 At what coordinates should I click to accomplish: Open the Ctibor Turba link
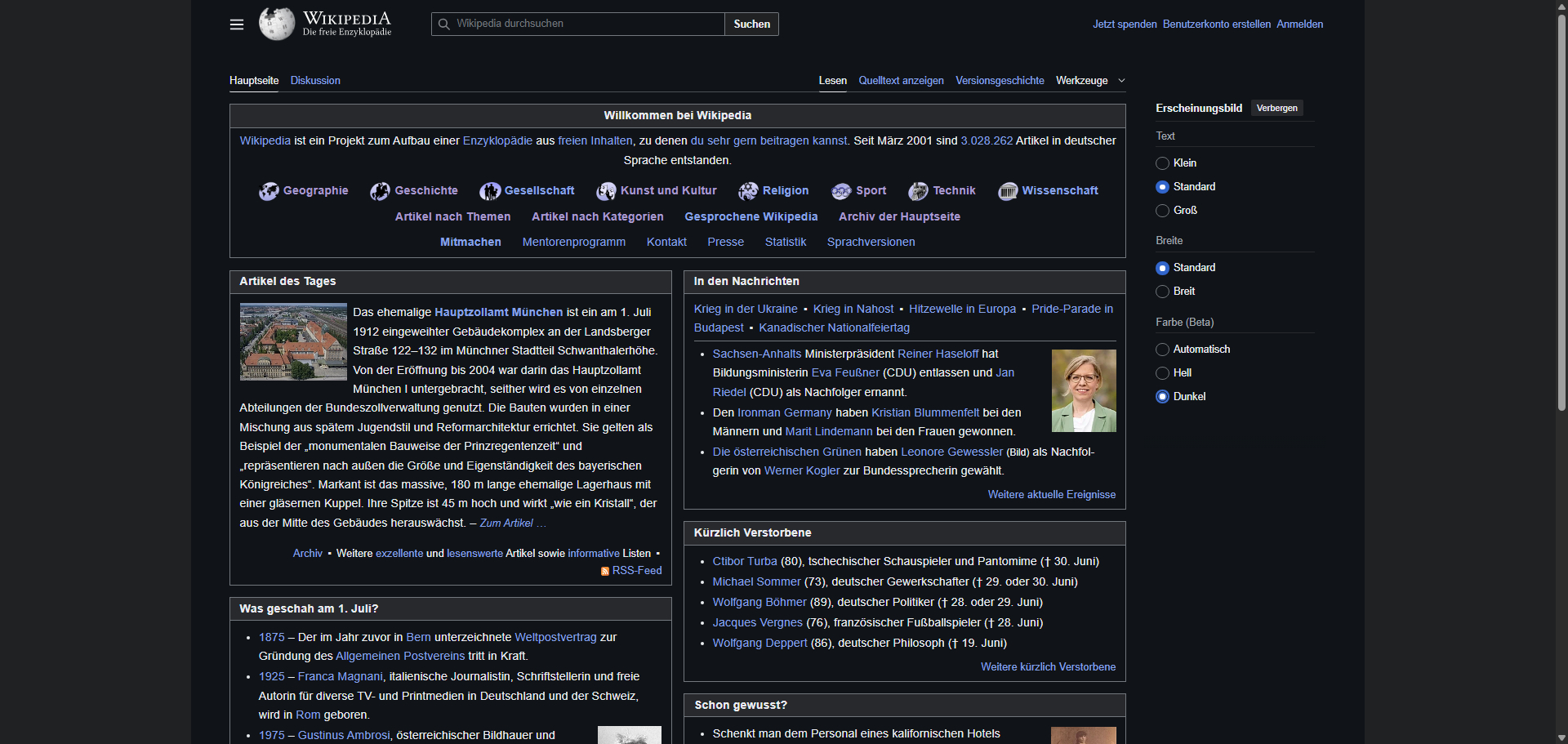coord(744,561)
